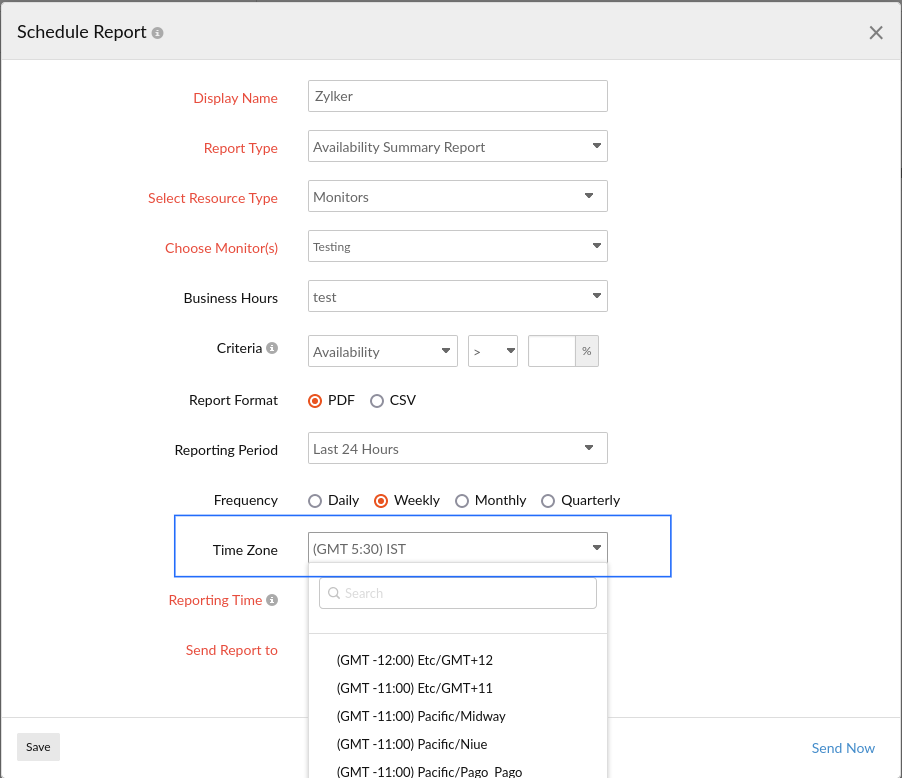Viewport: 902px width, 778px height.
Task: Switch report format to CSV
Action: coord(377,400)
